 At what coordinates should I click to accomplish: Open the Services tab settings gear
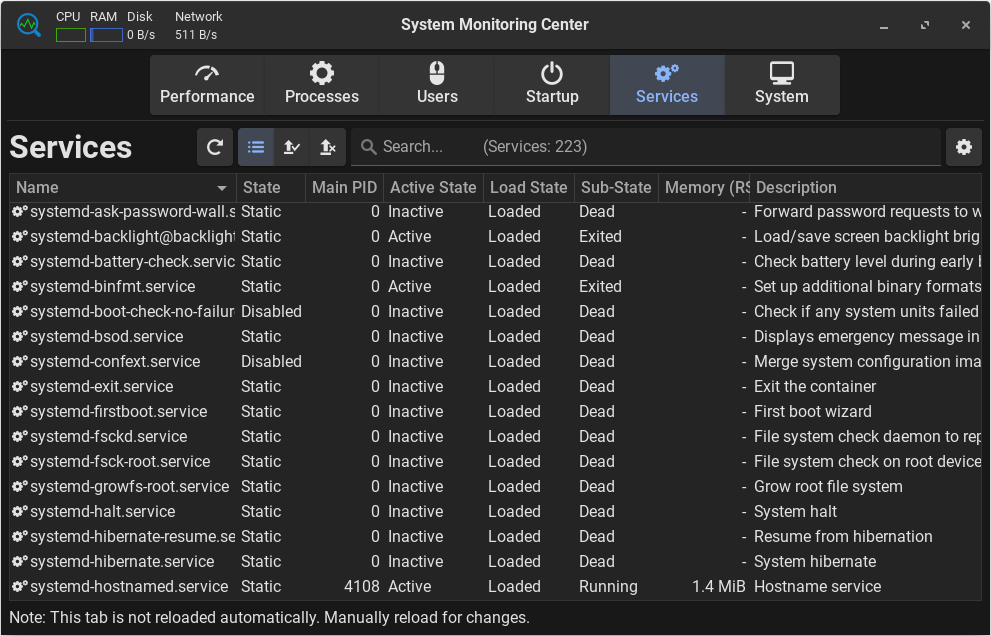pyautogui.click(x=963, y=147)
